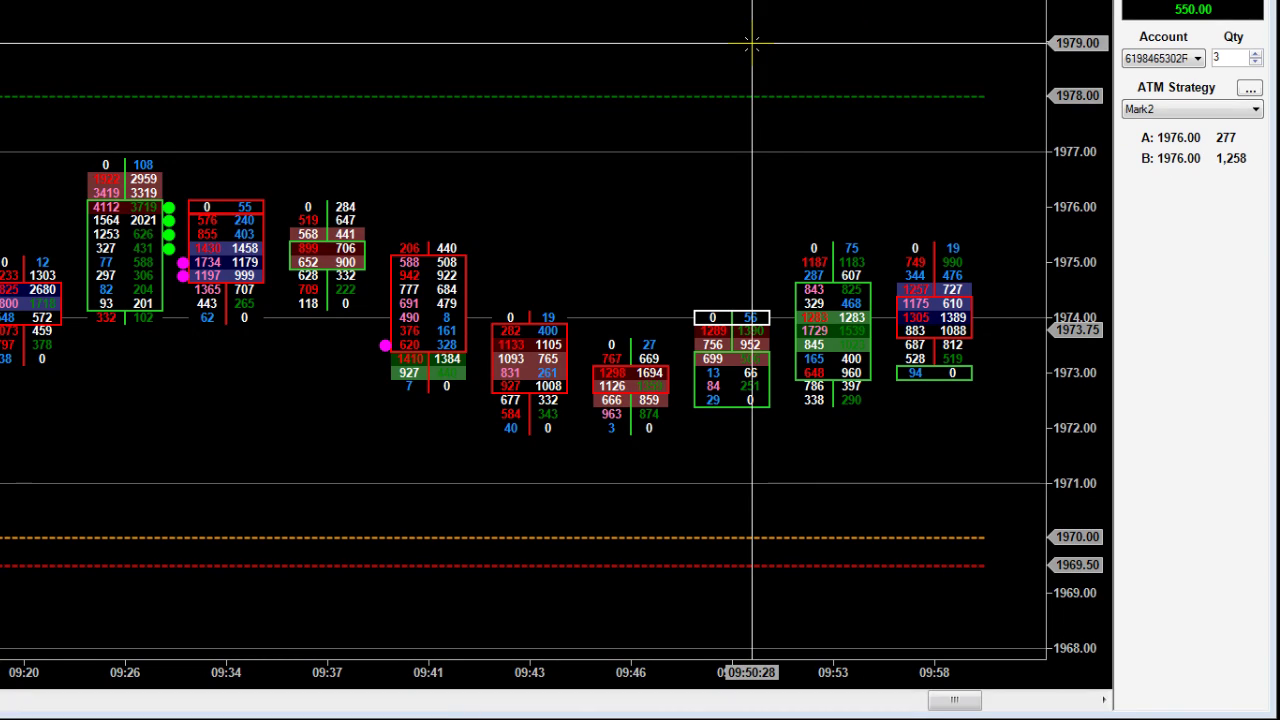Screen dimensions: 1280x720
Task: Click the A: 1976.00 ask price text
Action: 1171,138
